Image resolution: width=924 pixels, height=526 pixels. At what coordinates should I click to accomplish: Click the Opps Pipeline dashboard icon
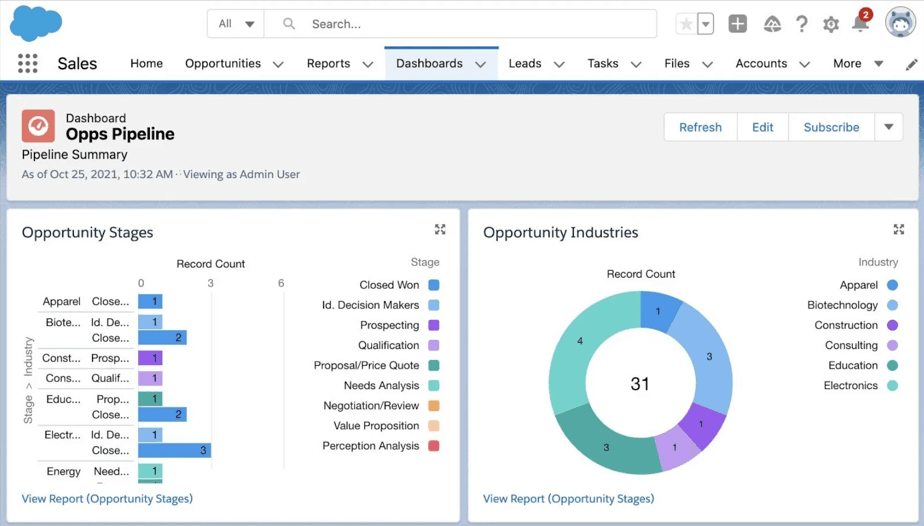tap(38, 125)
